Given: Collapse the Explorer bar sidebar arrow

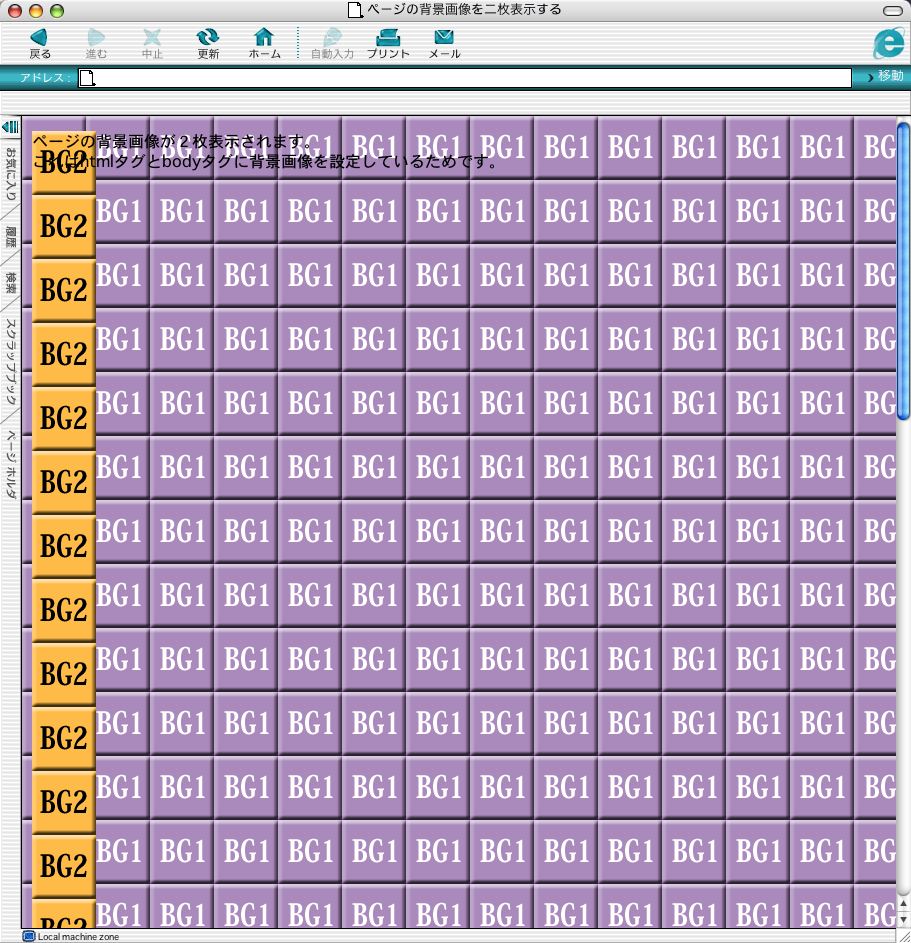Looking at the screenshot, I should point(10,127).
